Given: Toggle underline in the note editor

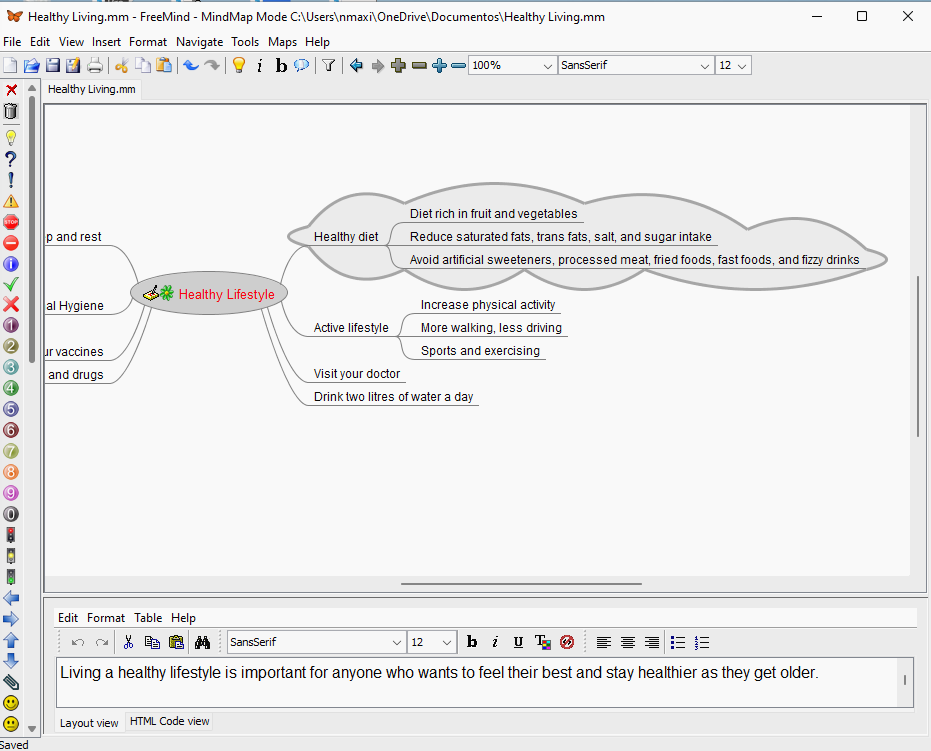Looking at the screenshot, I should coord(518,642).
